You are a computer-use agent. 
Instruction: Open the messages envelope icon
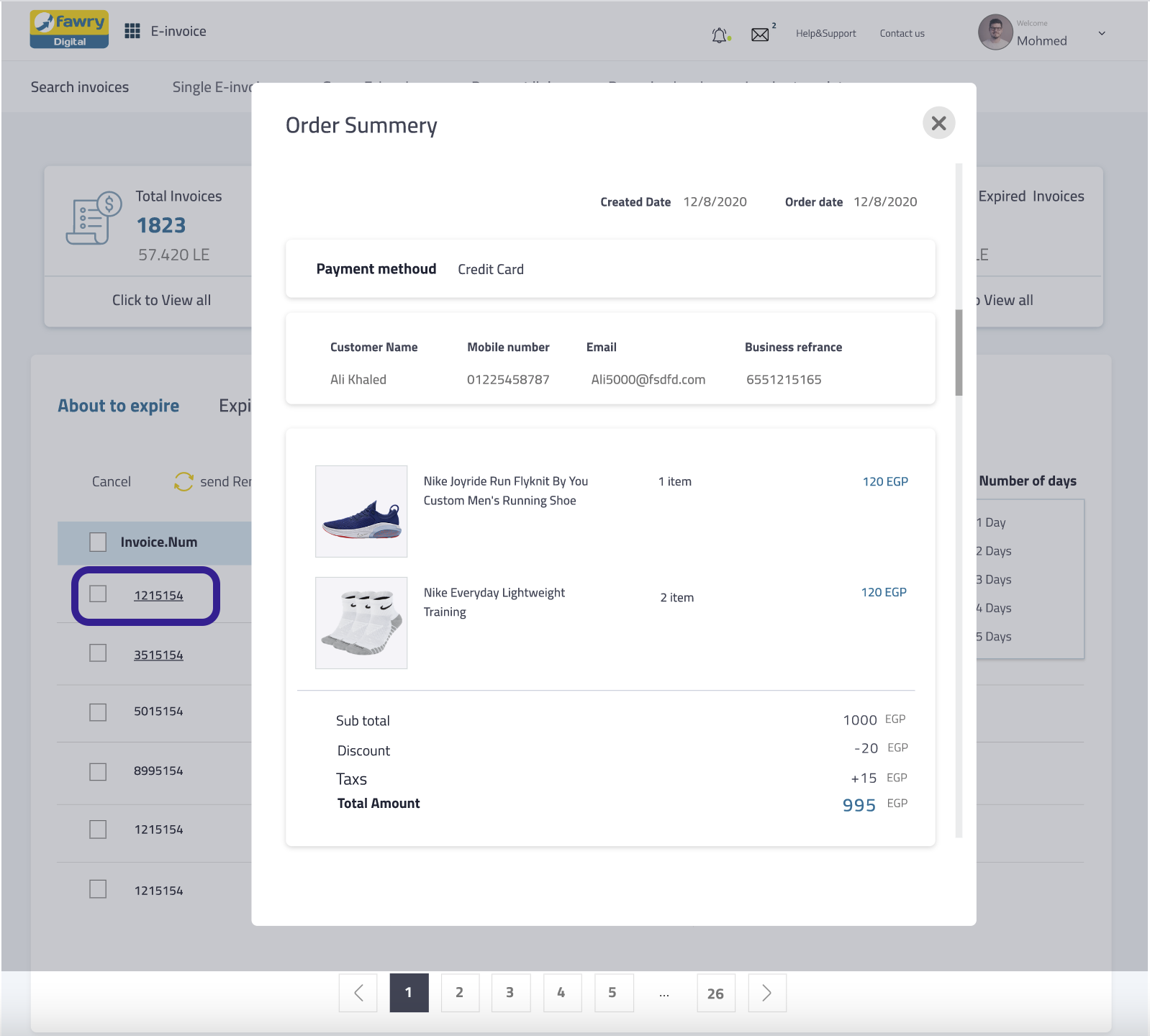pos(760,35)
